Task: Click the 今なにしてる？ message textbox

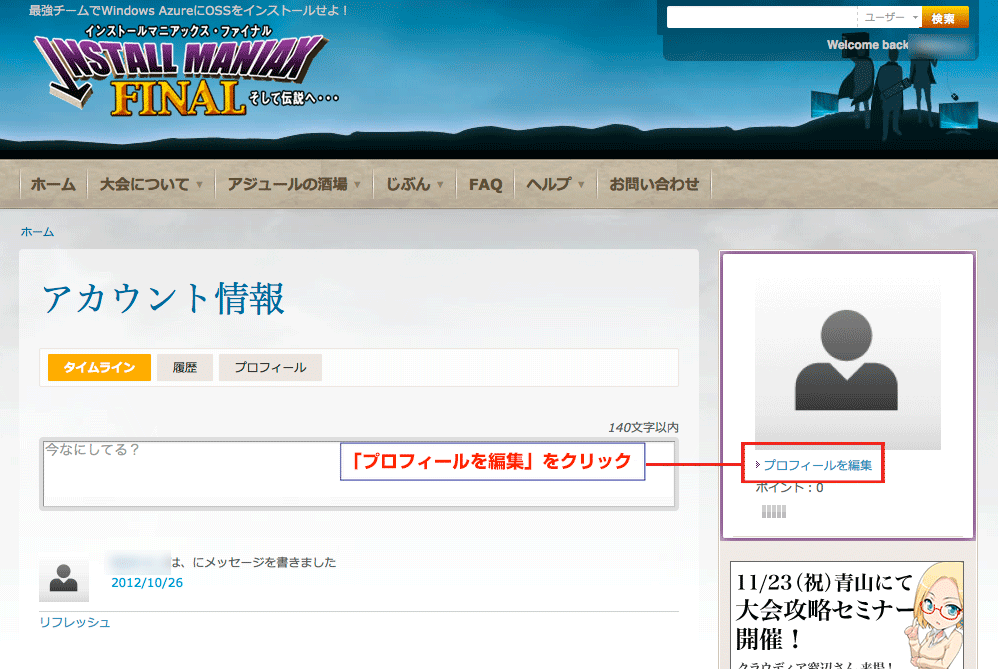Action: coord(358,474)
